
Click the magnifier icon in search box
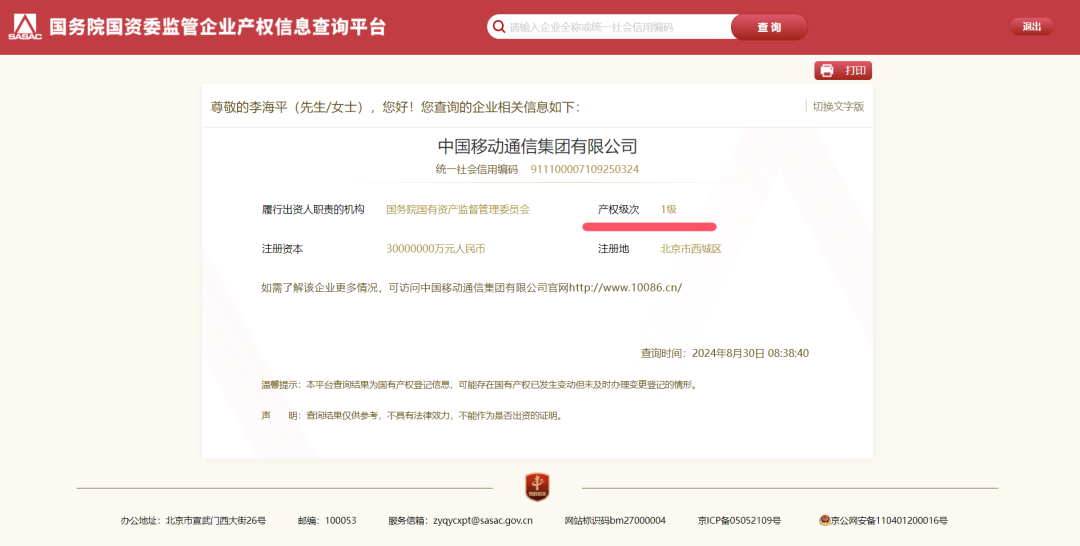(499, 27)
